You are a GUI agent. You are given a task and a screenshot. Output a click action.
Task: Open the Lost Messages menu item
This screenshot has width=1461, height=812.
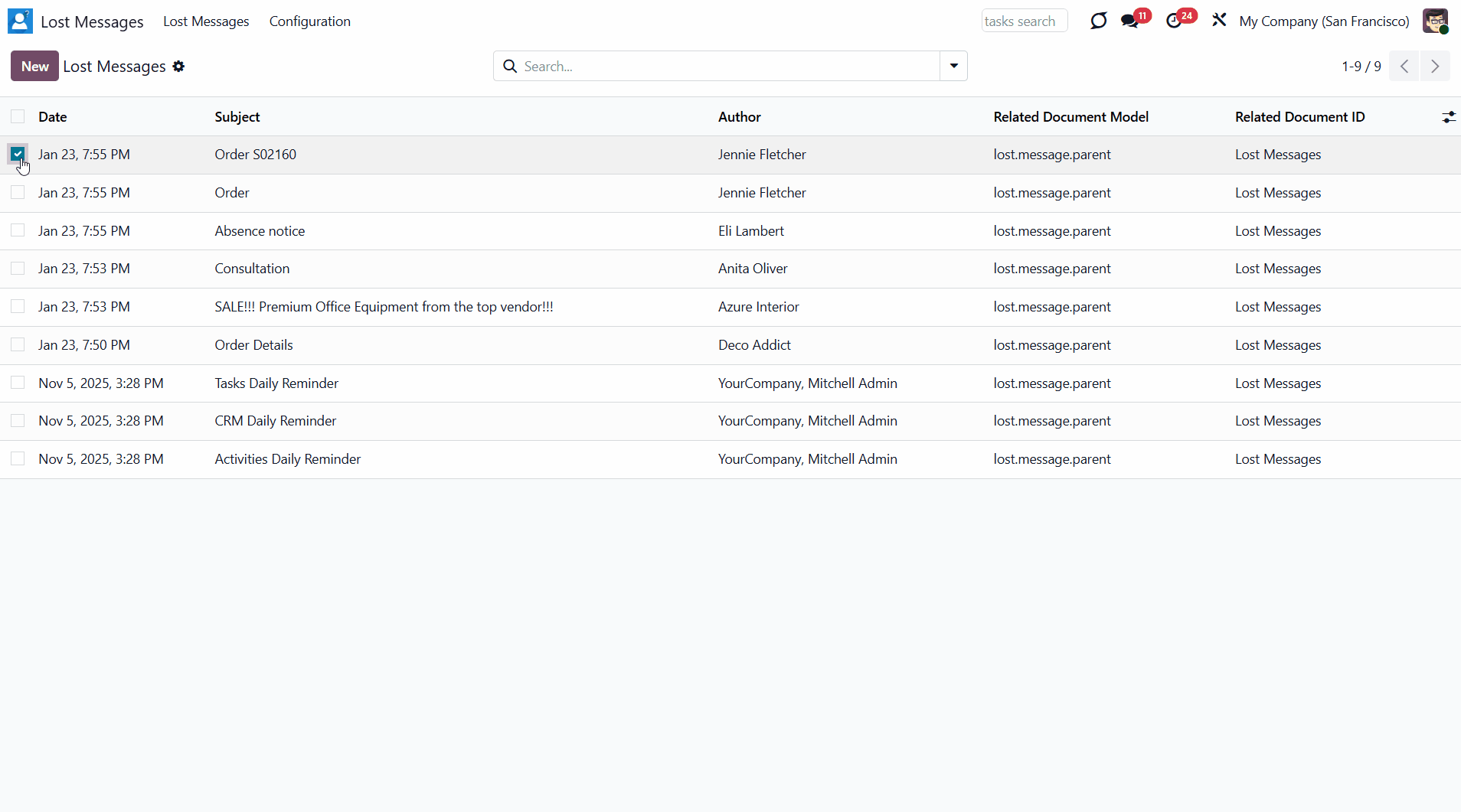point(206,21)
